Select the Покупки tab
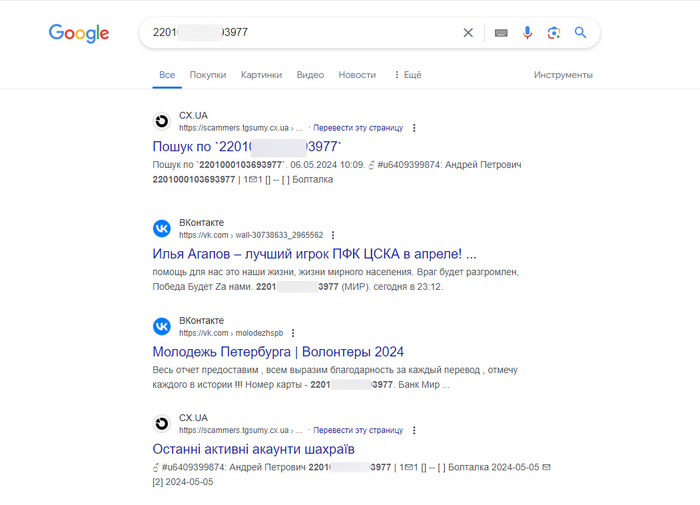The image size is (700, 505). click(208, 75)
